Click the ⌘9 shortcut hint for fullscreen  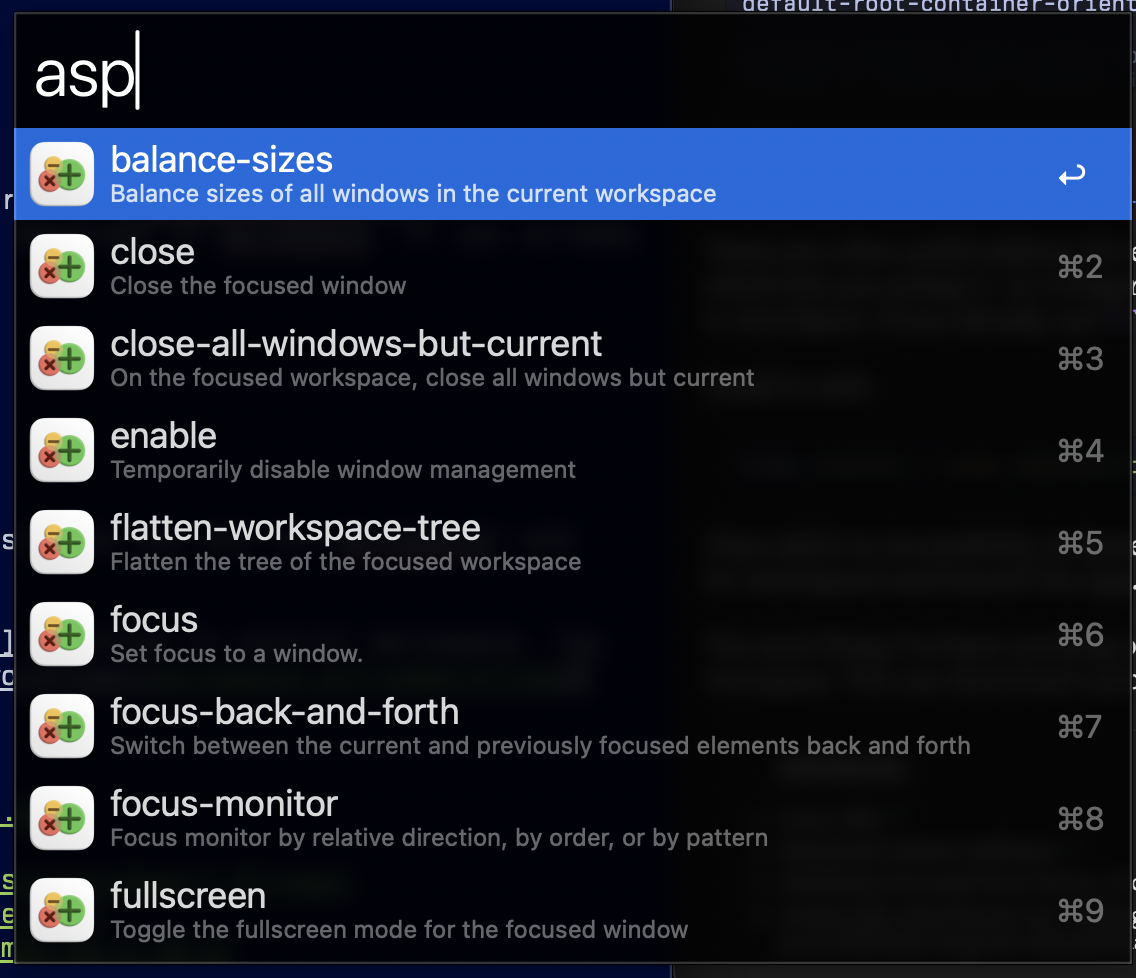1080,911
